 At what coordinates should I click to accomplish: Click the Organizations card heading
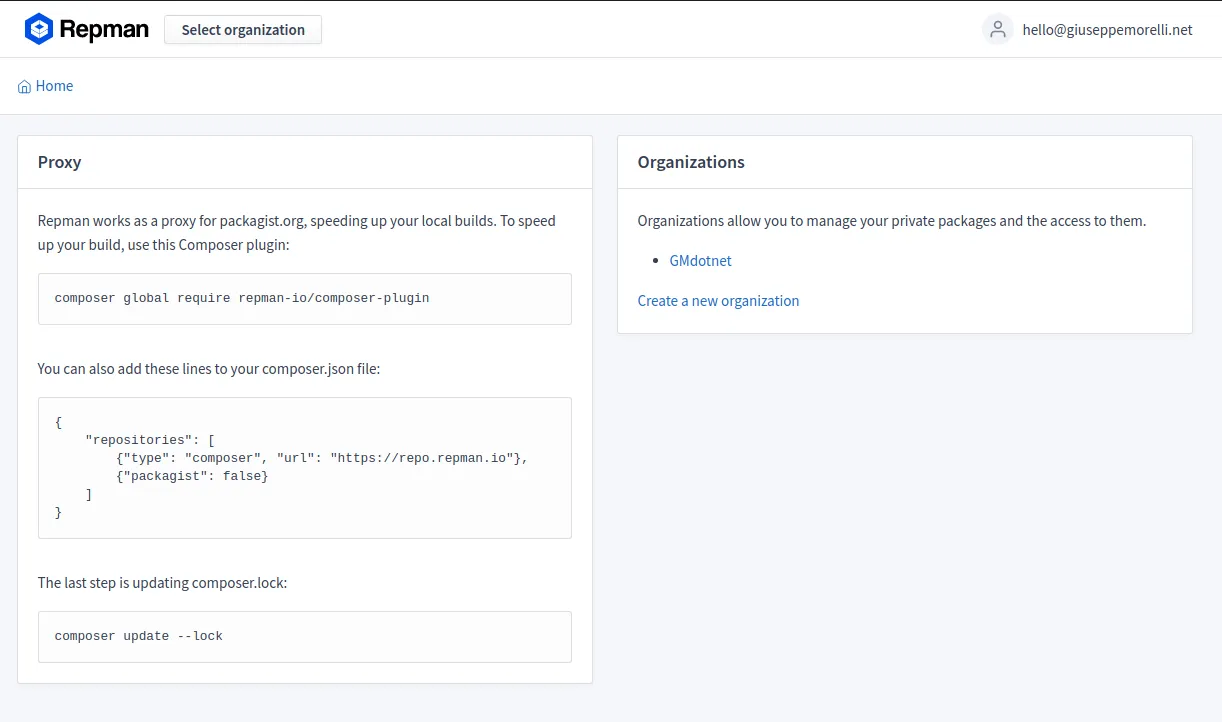[691, 162]
